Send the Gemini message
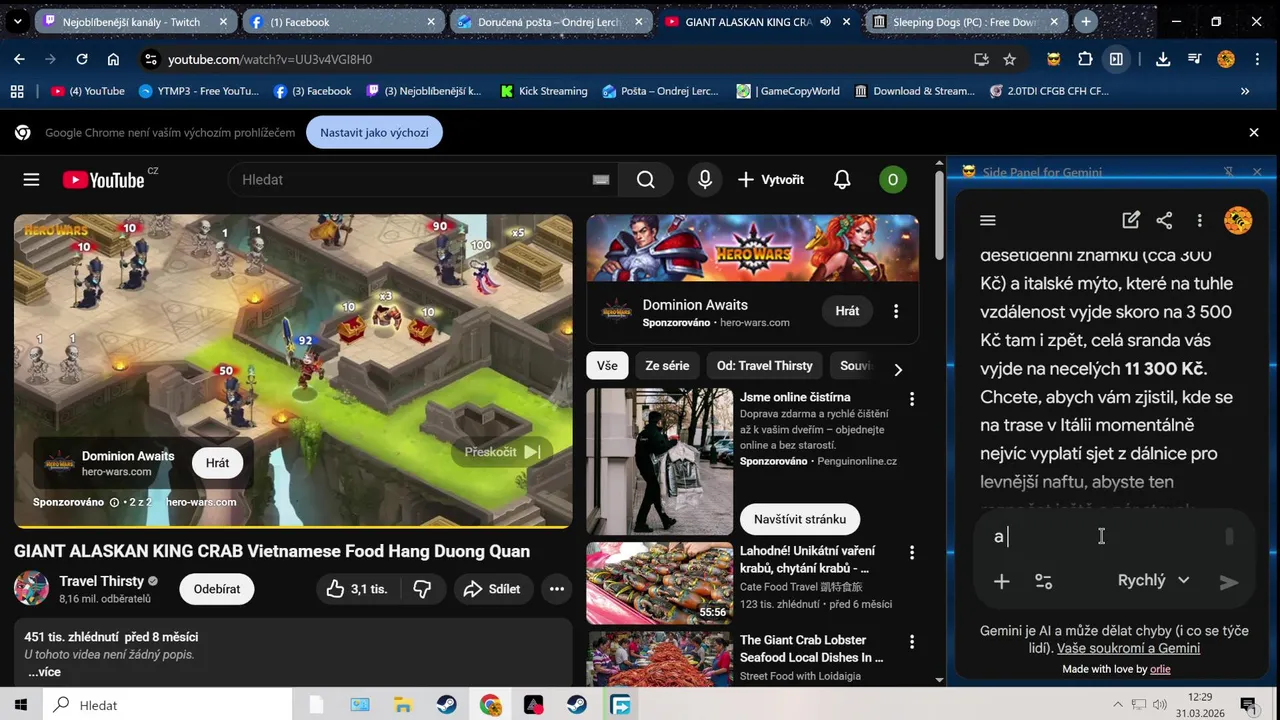 [x=1229, y=582]
